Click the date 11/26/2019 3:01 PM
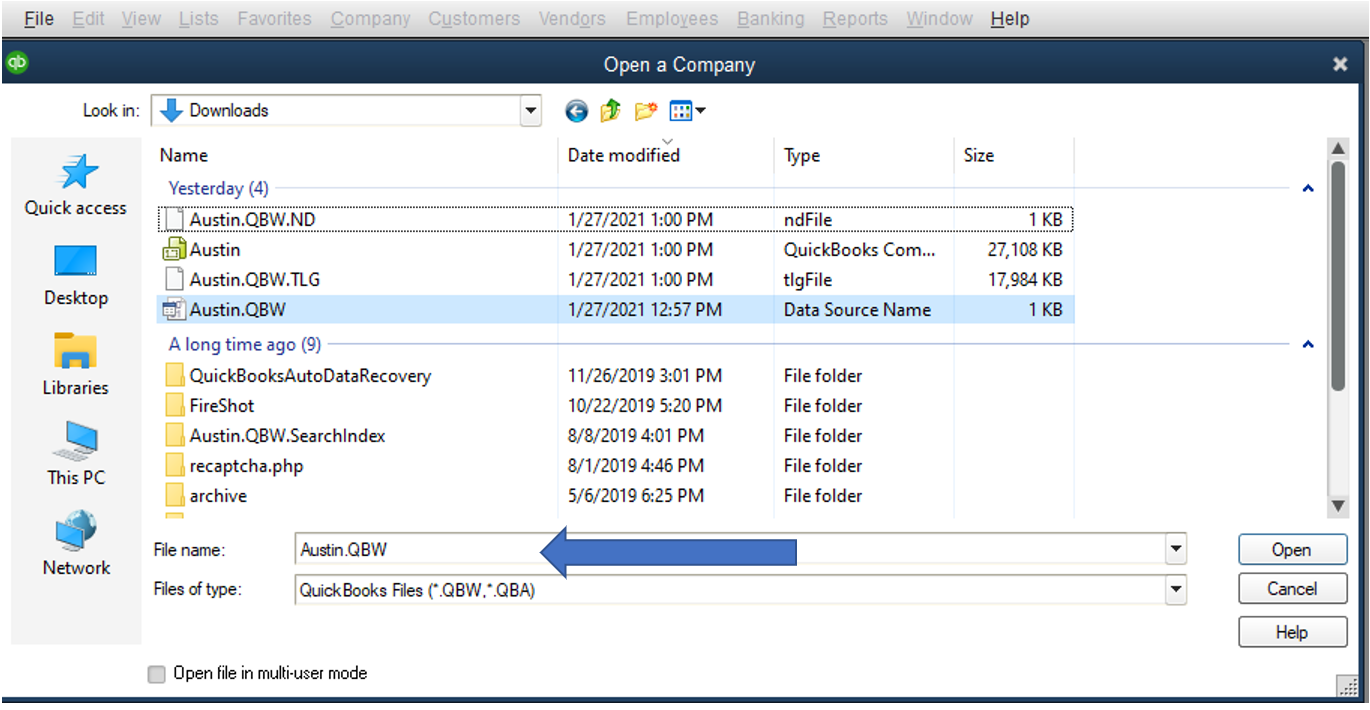This screenshot has height=710, width=1370. 644,376
